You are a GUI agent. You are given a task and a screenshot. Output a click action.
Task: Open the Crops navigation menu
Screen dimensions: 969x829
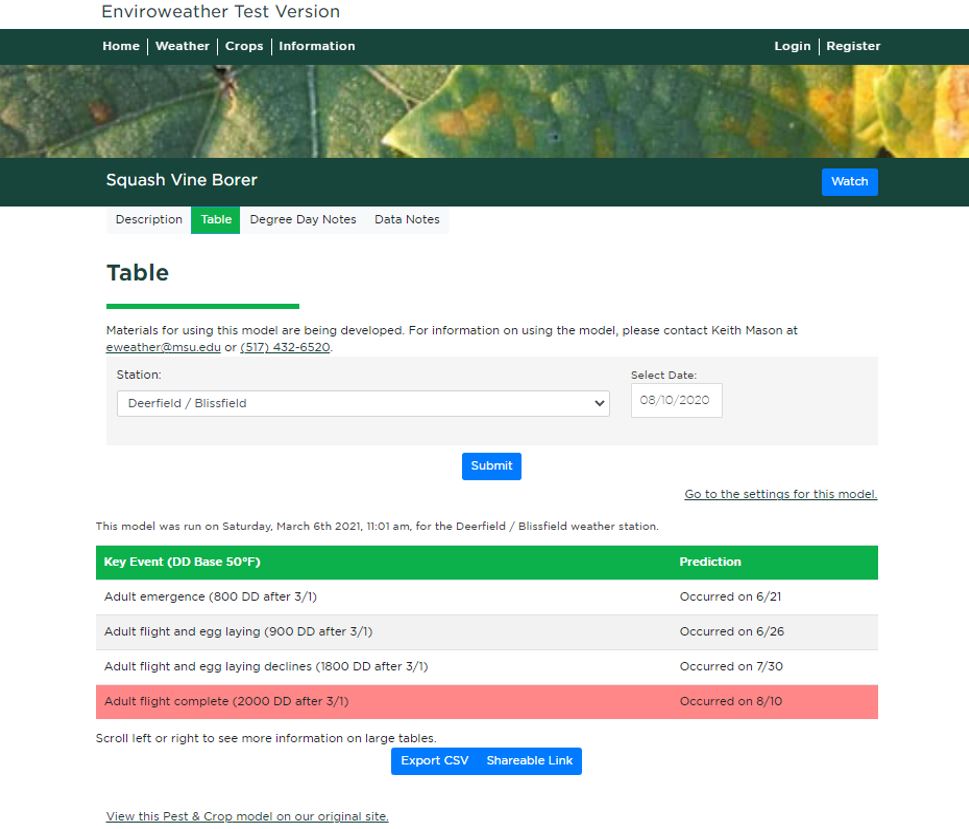click(244, 46)
